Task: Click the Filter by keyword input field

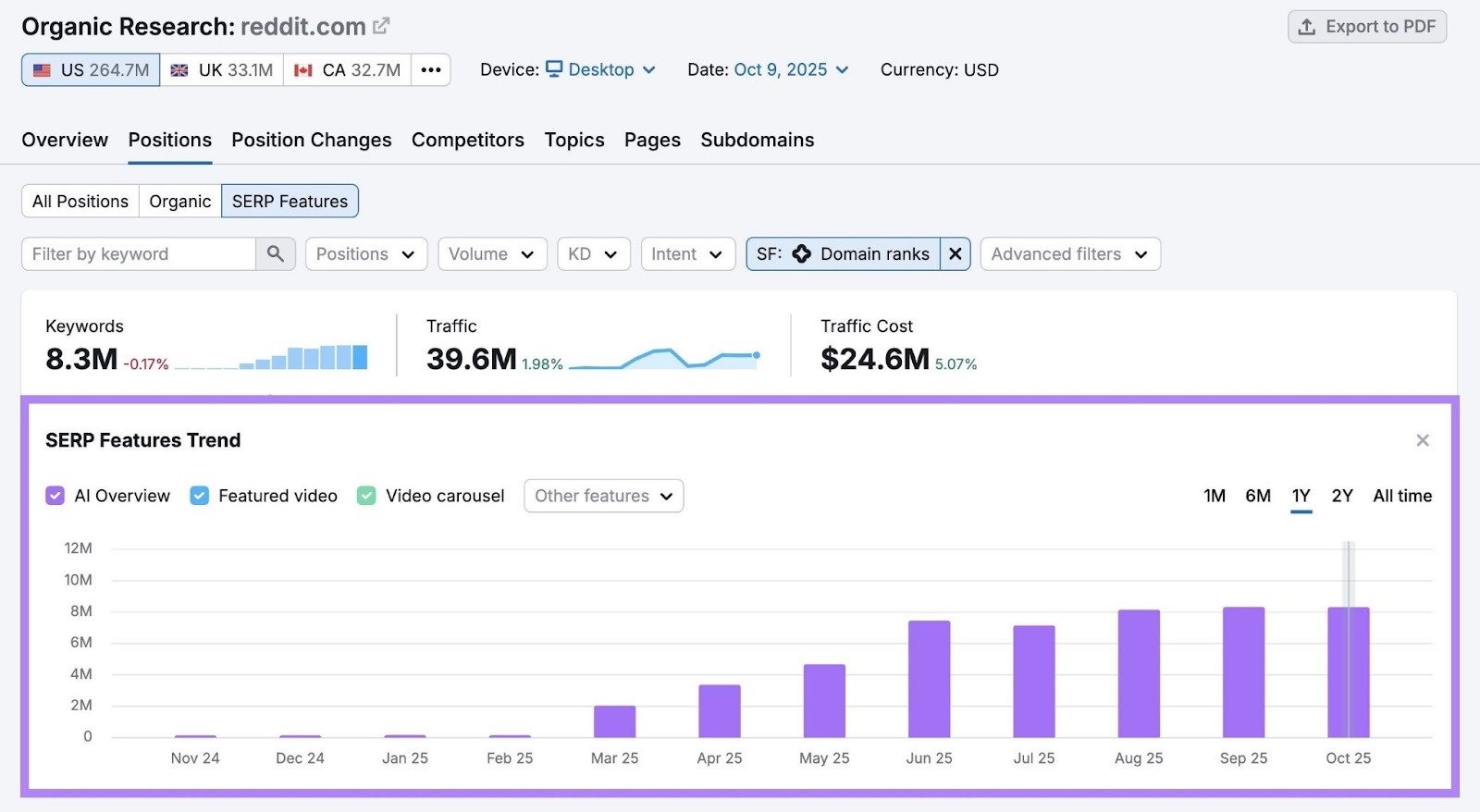Action: (139, 253)
